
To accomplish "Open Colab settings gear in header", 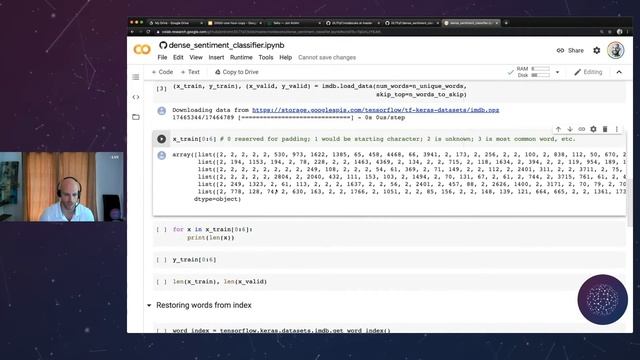I will tap(597, 50).
